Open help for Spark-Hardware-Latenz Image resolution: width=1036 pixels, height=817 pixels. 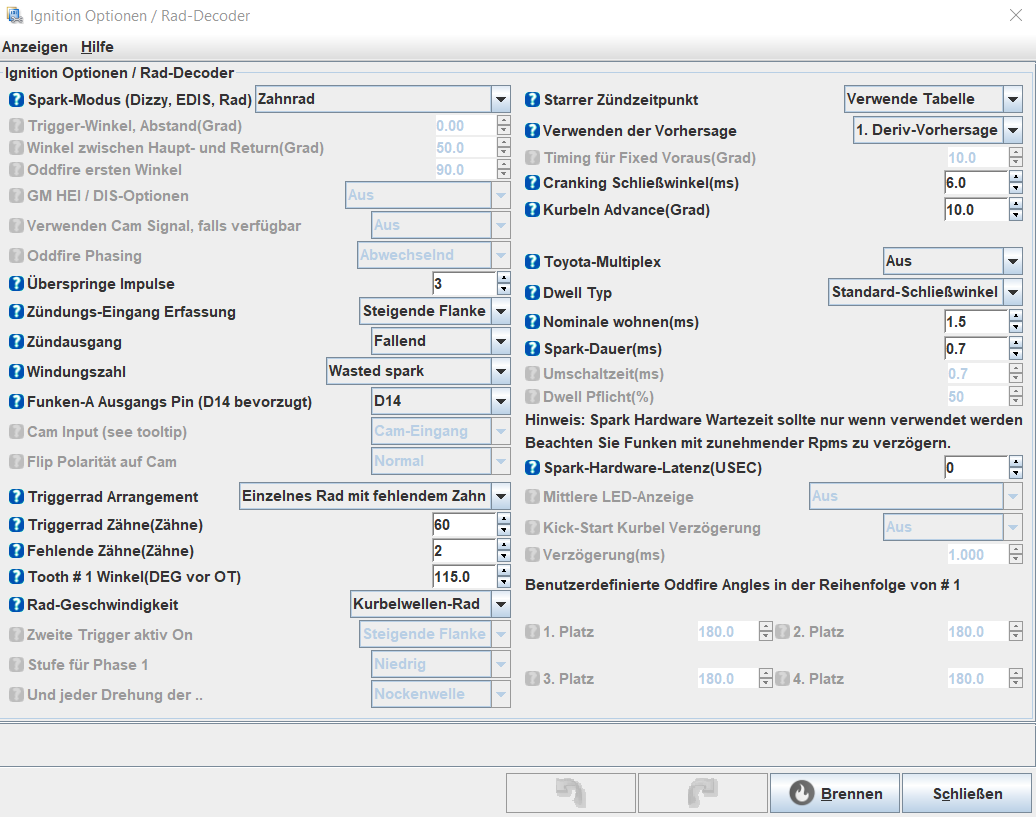(x=532, y=468)
